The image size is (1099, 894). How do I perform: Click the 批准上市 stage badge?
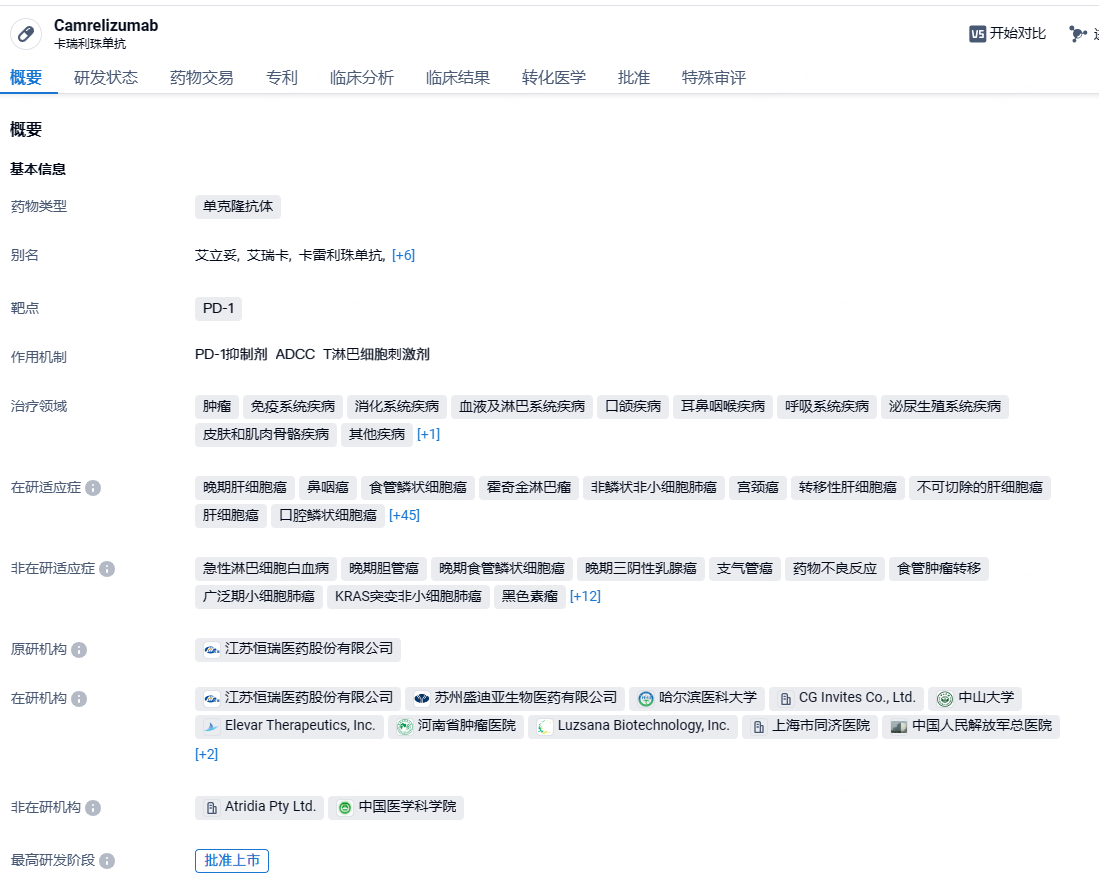[232, 861]
